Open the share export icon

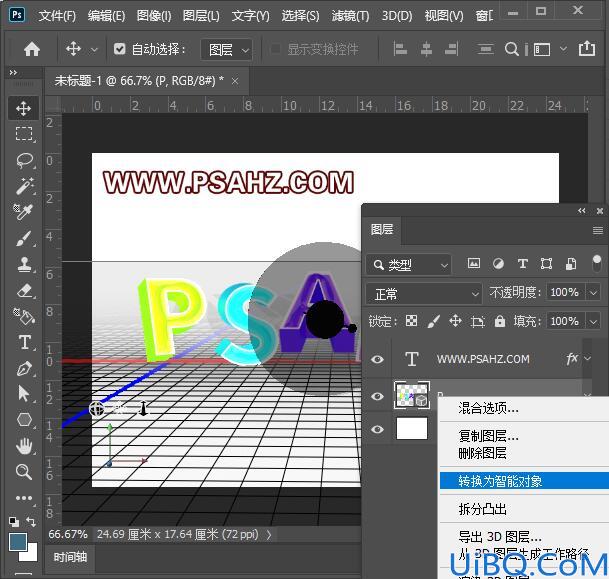click(586, 49)
